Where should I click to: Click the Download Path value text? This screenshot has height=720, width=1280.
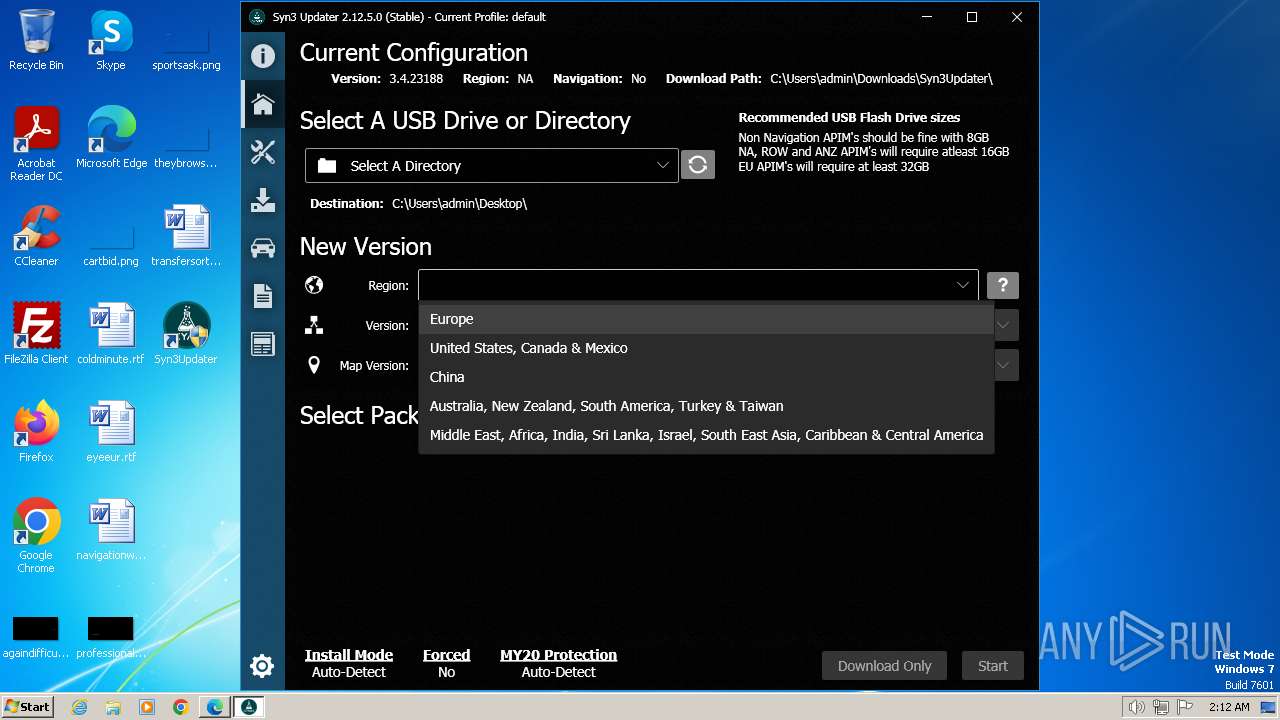click(x=881, y=78)
